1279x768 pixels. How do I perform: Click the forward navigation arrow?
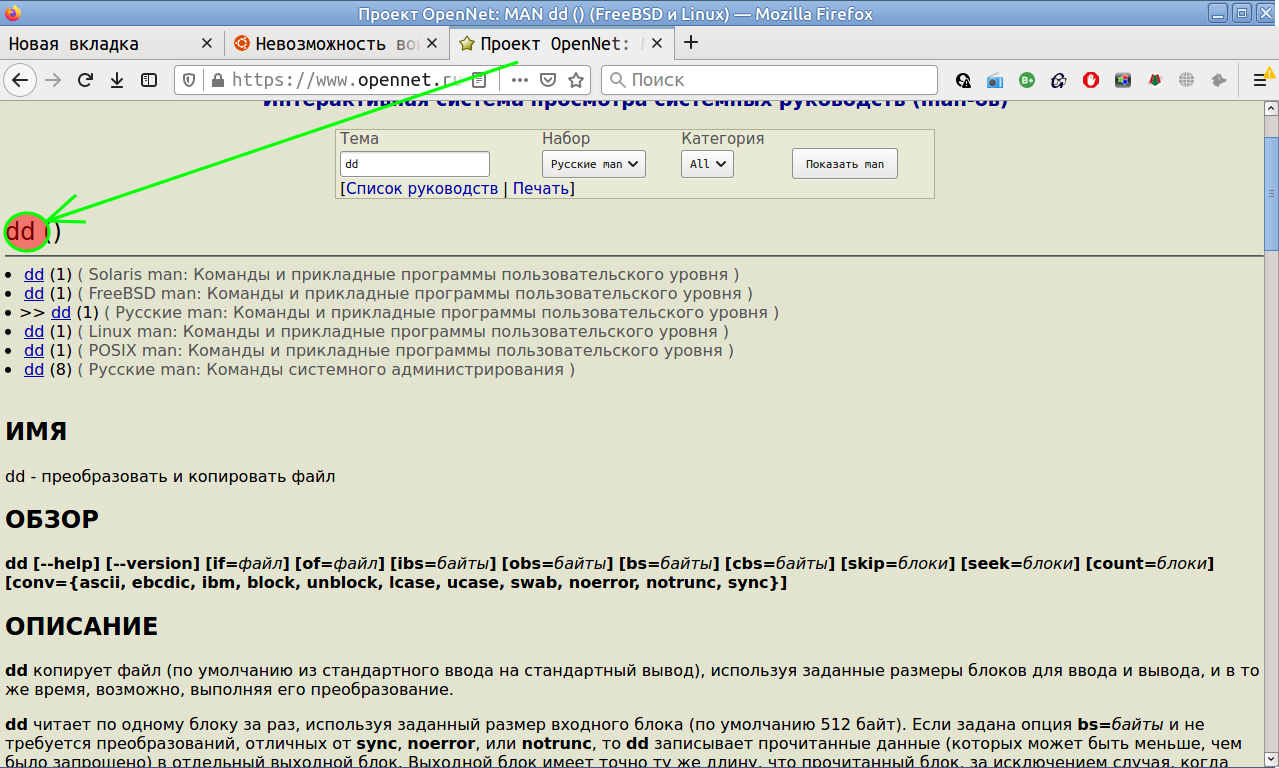53,80
